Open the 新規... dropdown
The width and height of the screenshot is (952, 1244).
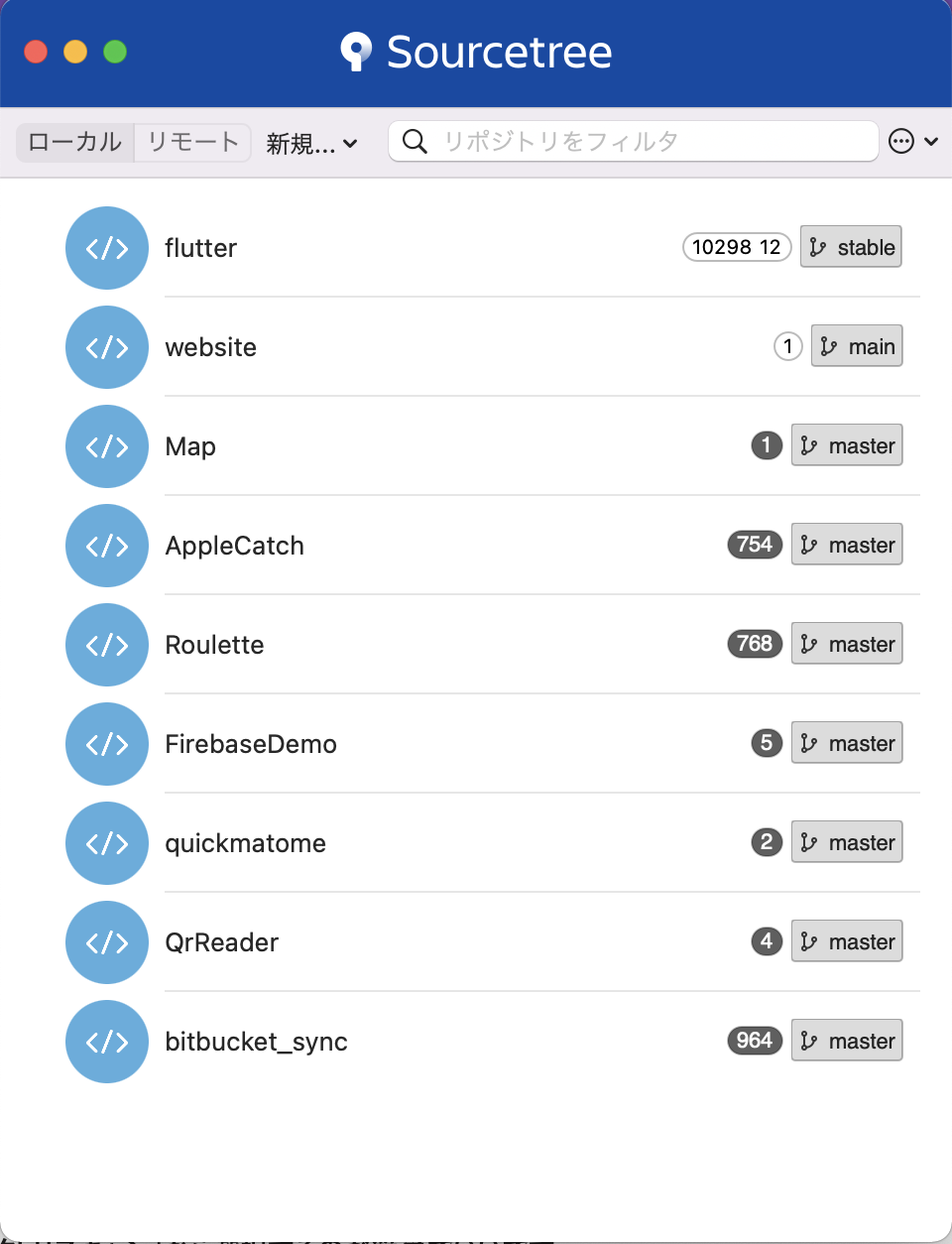tap(312, 143)
